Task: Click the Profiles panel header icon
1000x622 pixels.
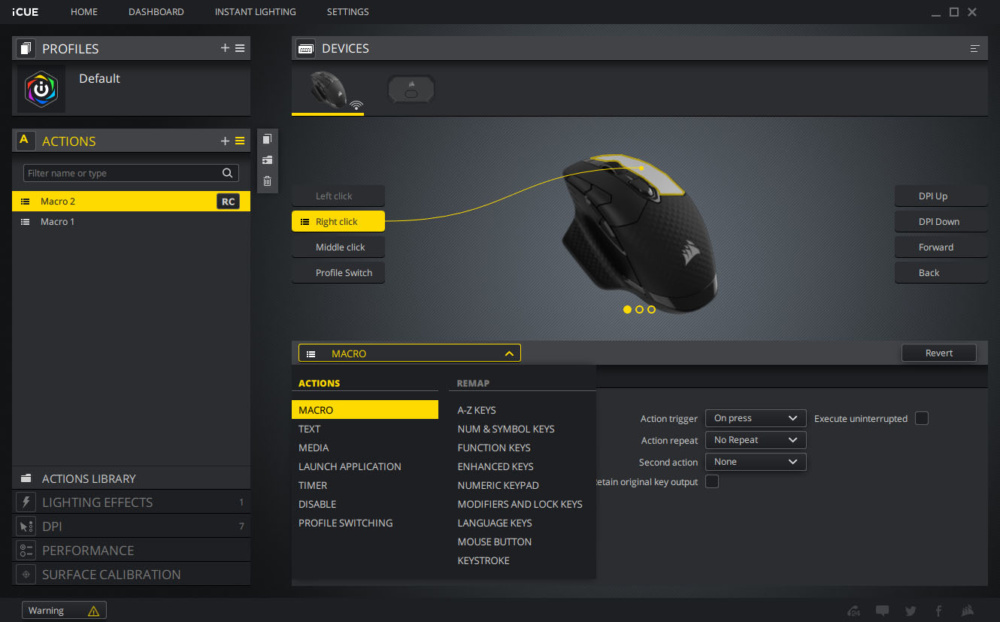Action: [x=26, y=48]
